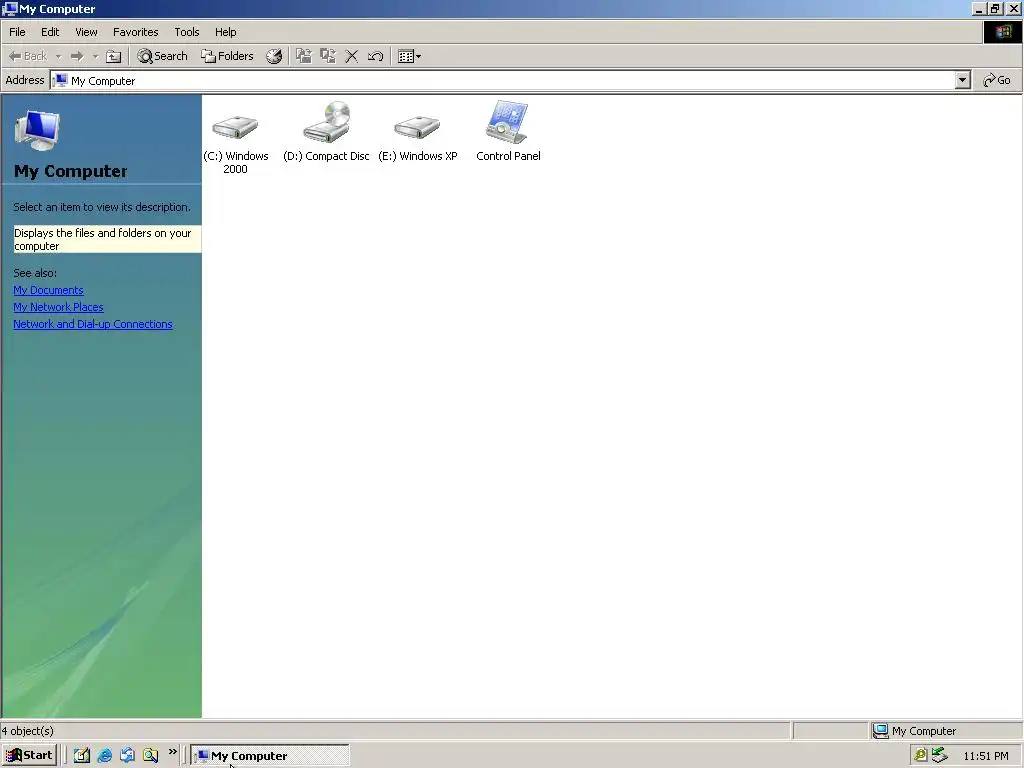Open the File menu
Image resolution: width=1024 pixels, height=768 pixels.
(x=17, y=32)
